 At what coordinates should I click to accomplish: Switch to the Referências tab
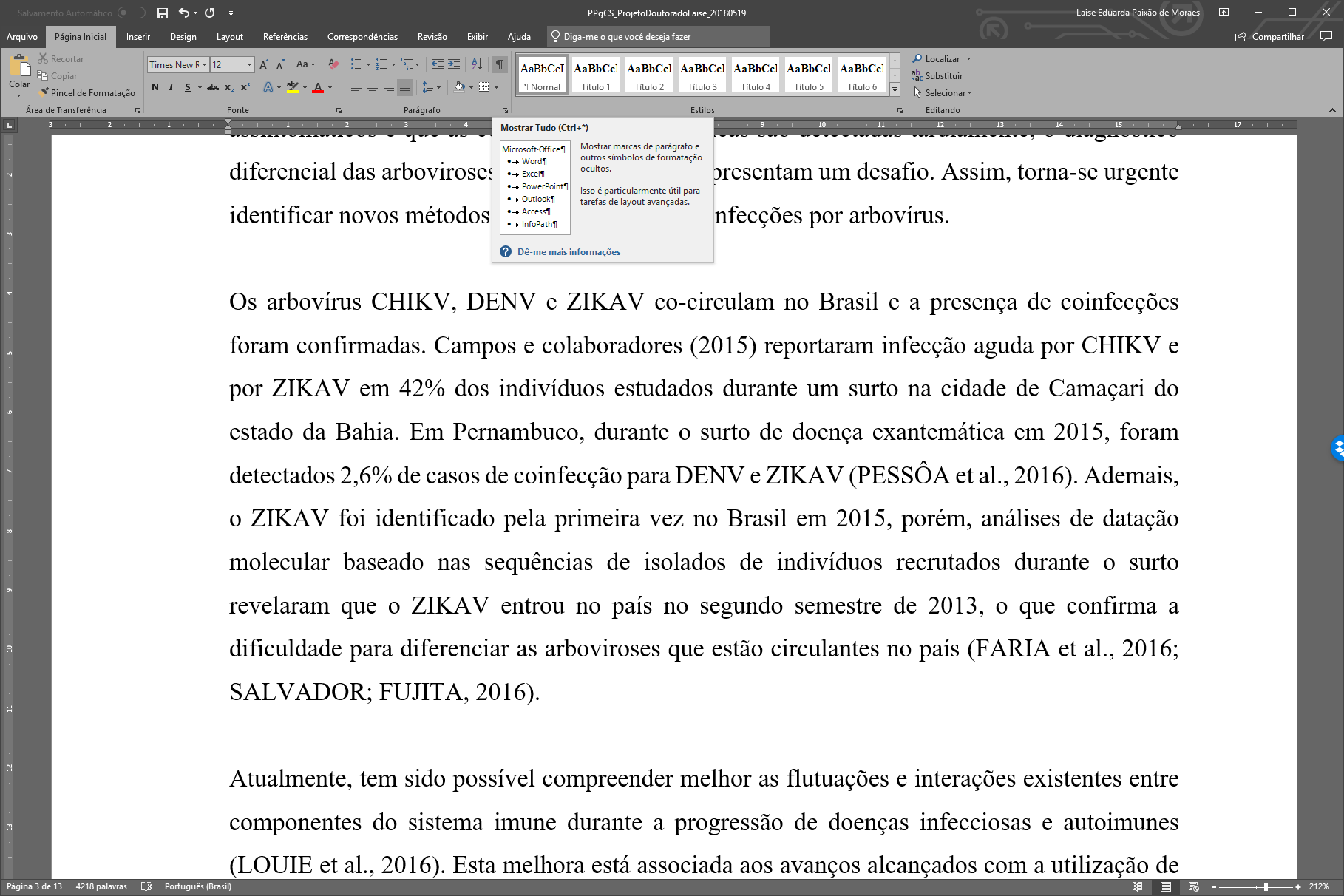pos(285,36)
